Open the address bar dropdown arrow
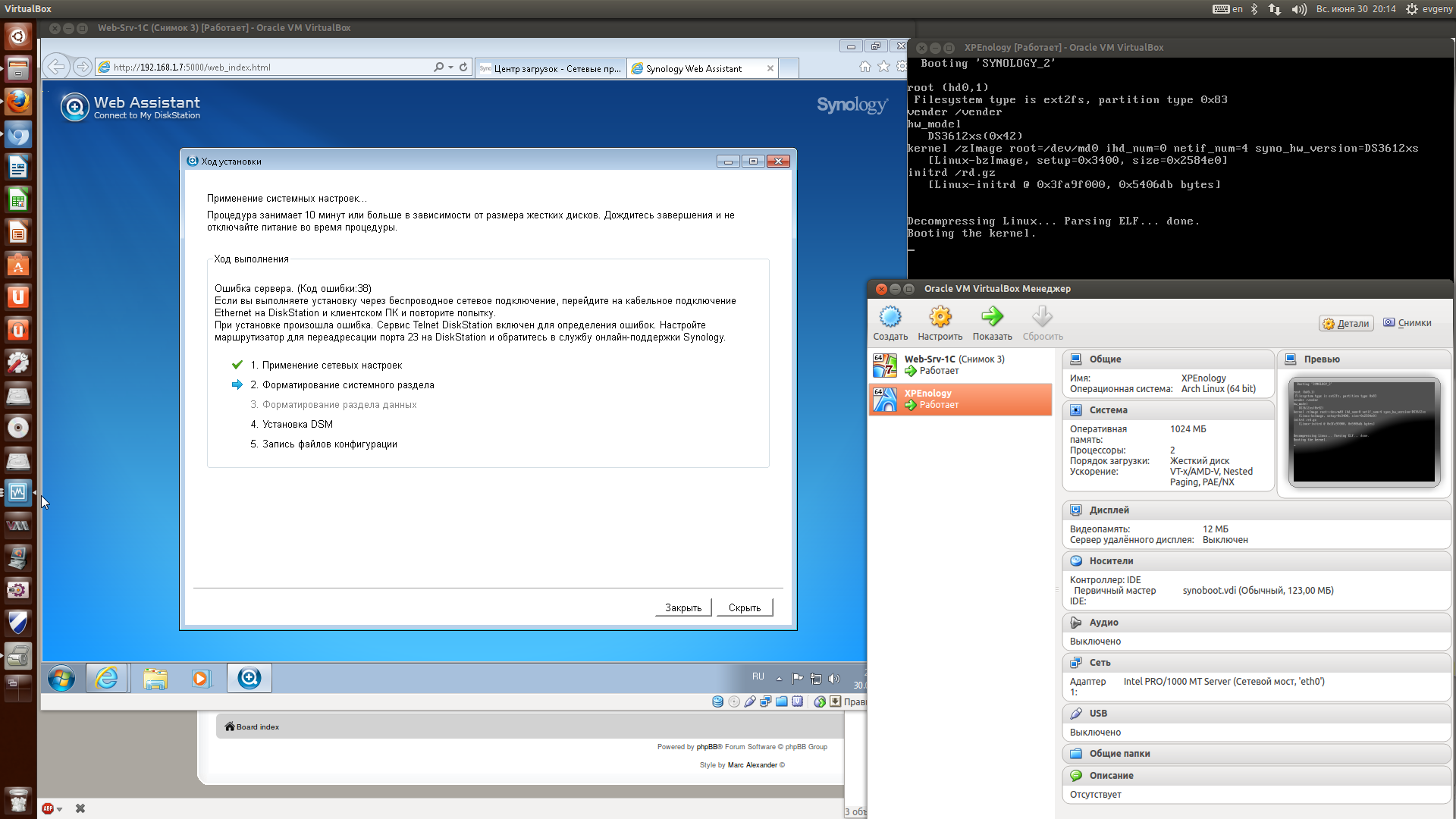 click(x=450, y=67)
